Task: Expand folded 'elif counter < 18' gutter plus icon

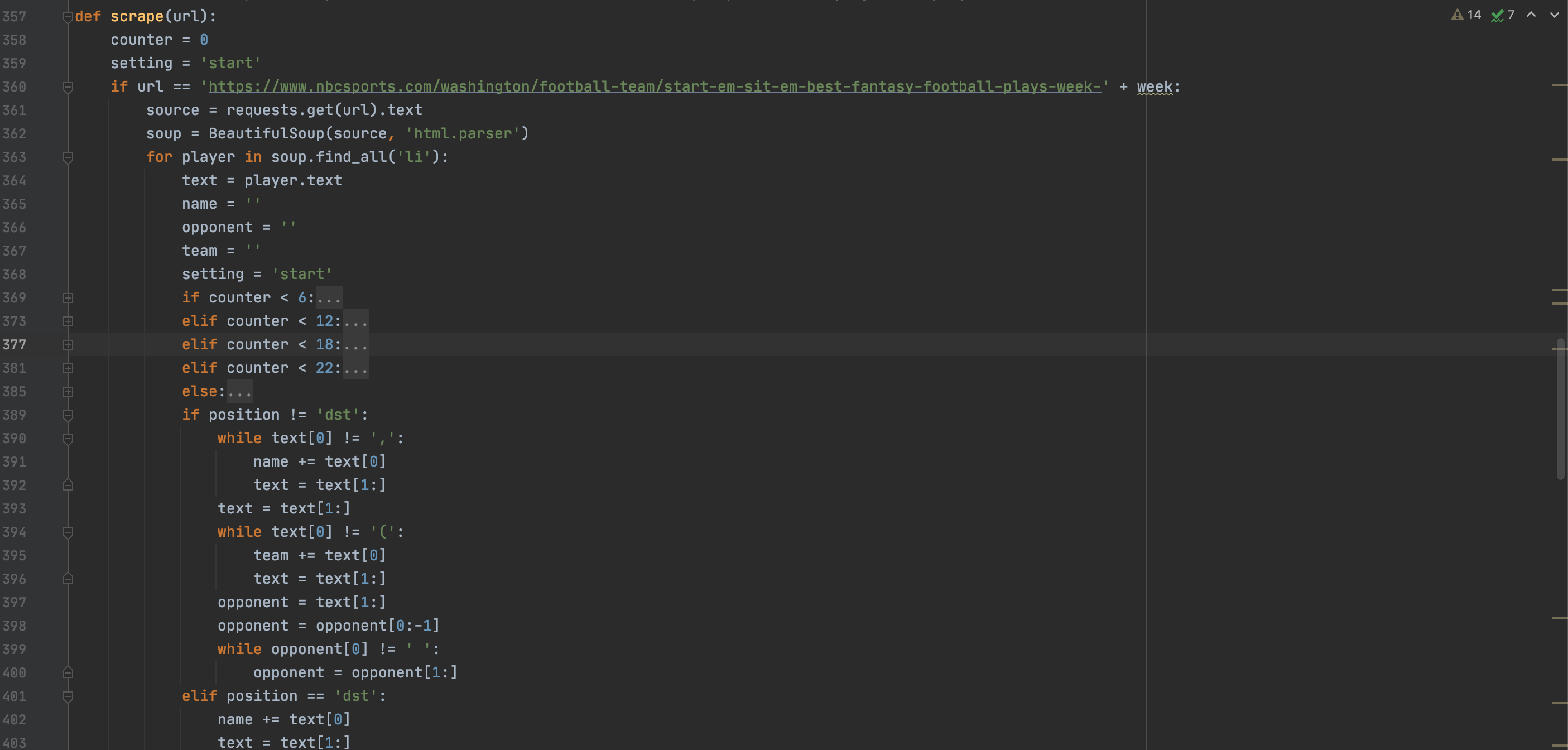Action: pyautogui.click(x=68, y=344)
